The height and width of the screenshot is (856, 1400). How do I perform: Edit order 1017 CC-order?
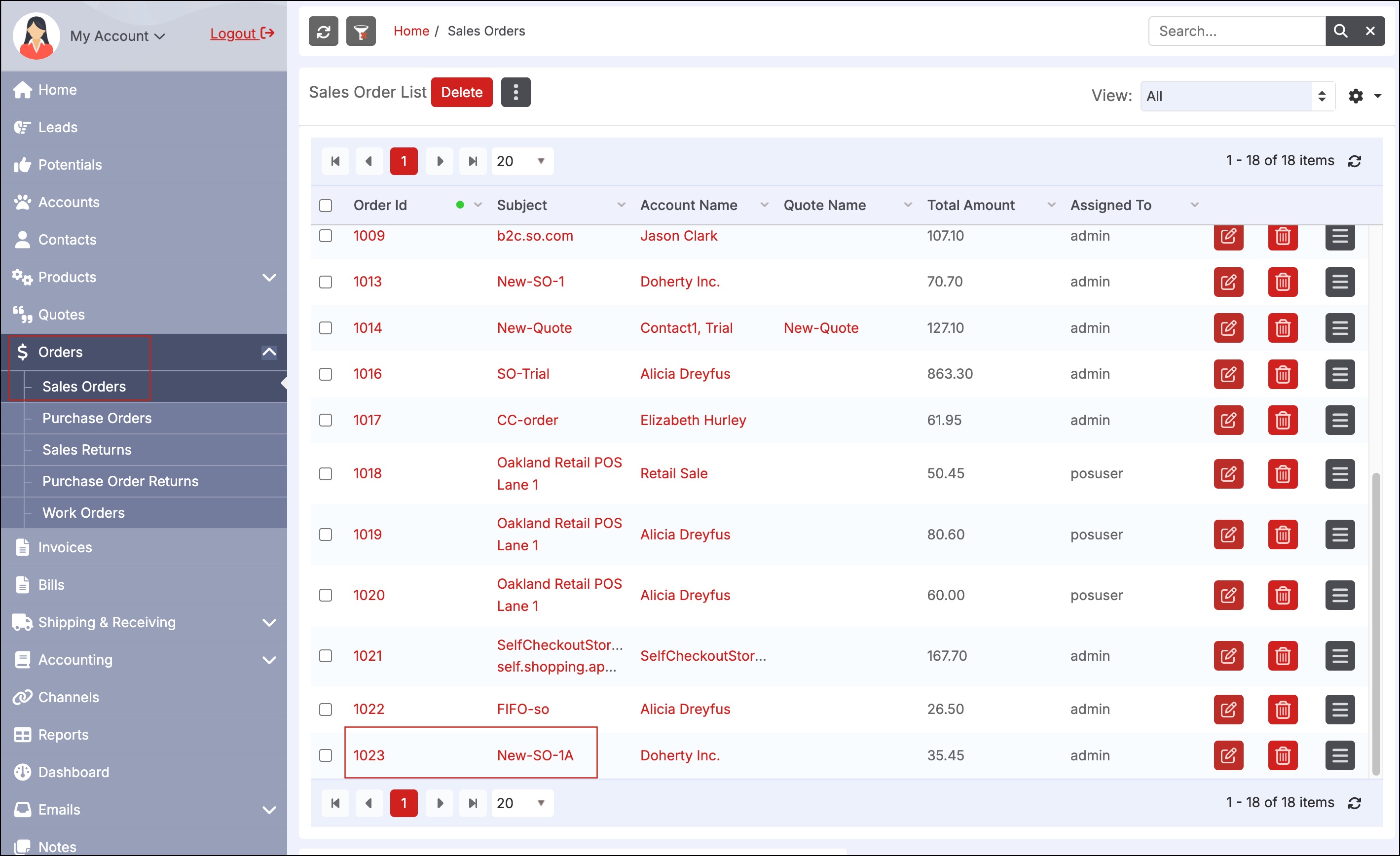[1228, 420]
